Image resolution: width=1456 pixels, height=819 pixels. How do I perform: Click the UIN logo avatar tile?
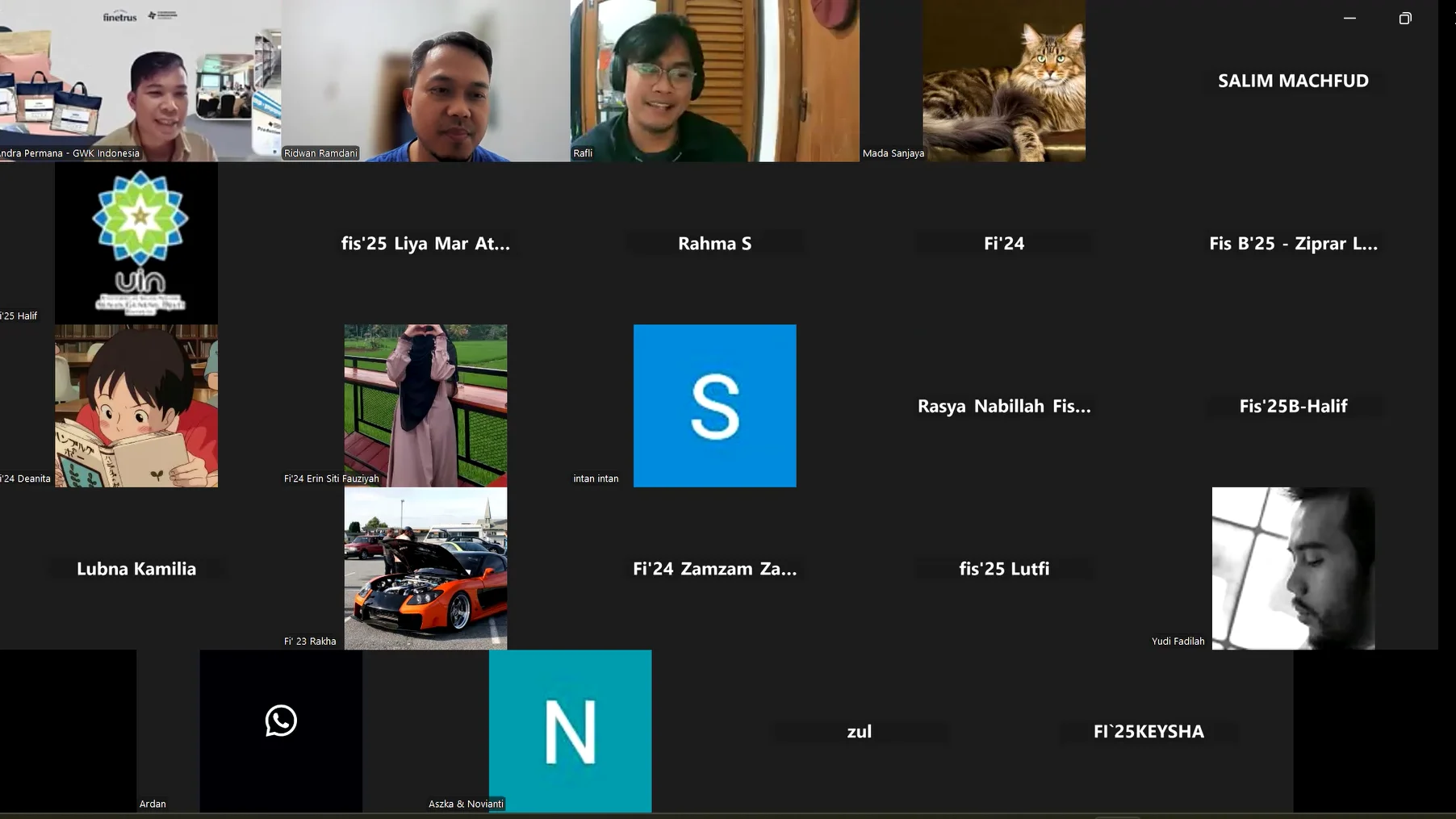136,243
